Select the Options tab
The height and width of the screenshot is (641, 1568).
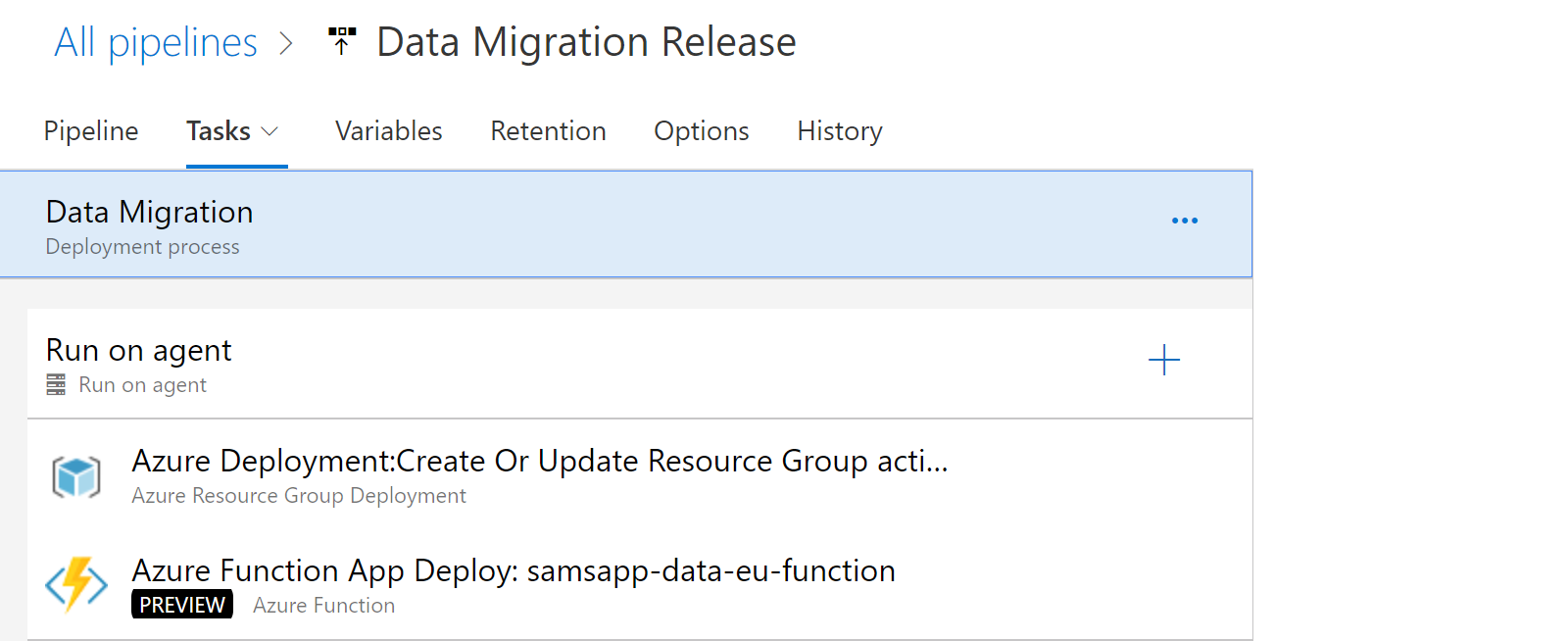pos(701,131)
